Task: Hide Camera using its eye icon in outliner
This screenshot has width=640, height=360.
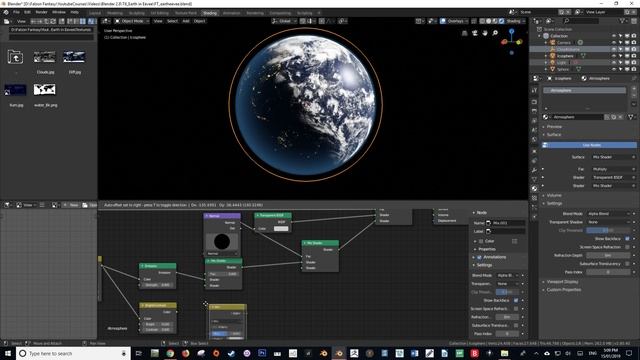Action: pyautogui.click(x=613, y=42)
